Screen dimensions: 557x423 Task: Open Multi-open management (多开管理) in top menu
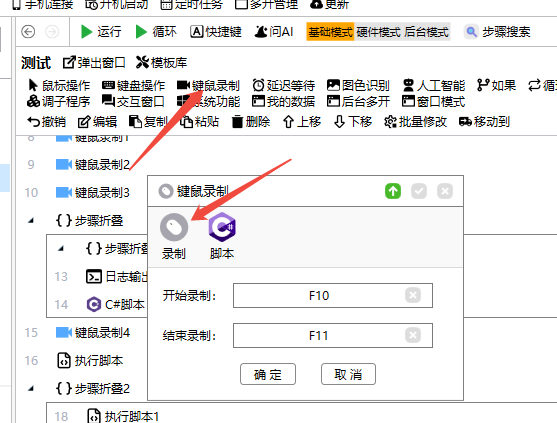(x=266, y=5)
